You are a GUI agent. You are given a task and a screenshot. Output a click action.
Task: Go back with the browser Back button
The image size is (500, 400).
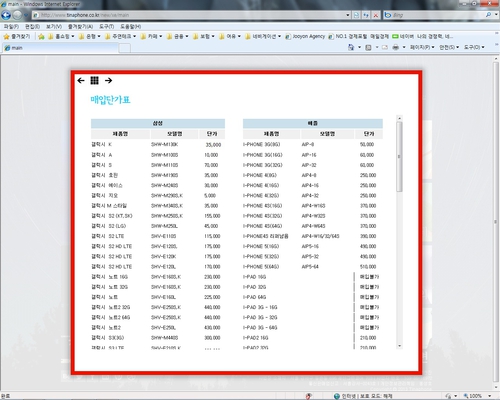pos(6,15)
